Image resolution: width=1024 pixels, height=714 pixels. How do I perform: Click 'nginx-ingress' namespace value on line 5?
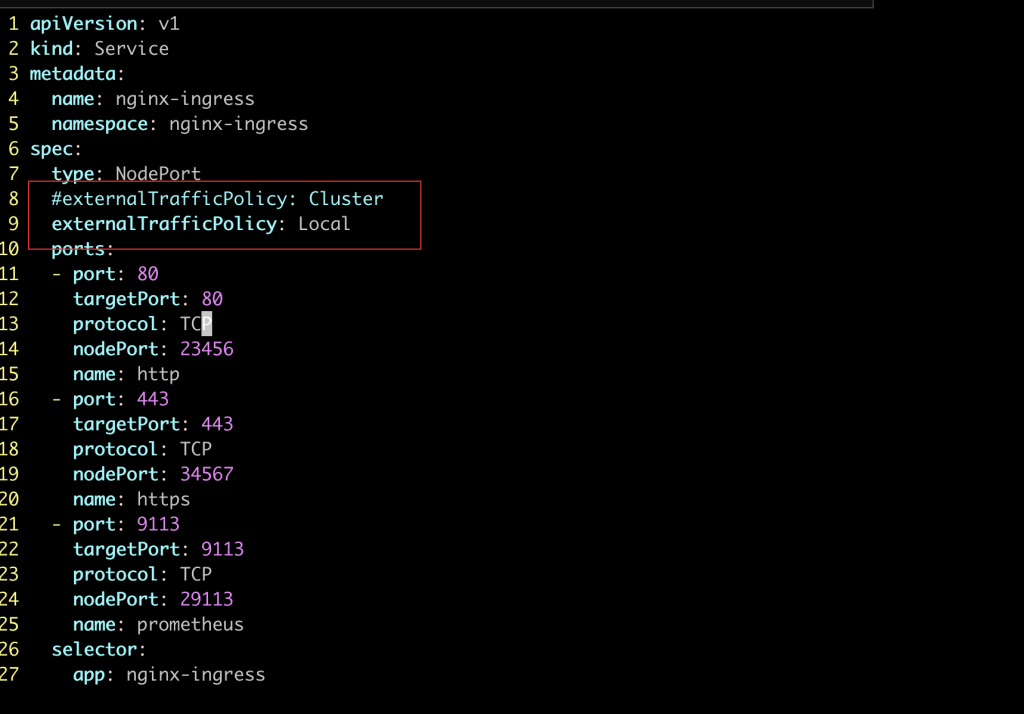(238, 124)
